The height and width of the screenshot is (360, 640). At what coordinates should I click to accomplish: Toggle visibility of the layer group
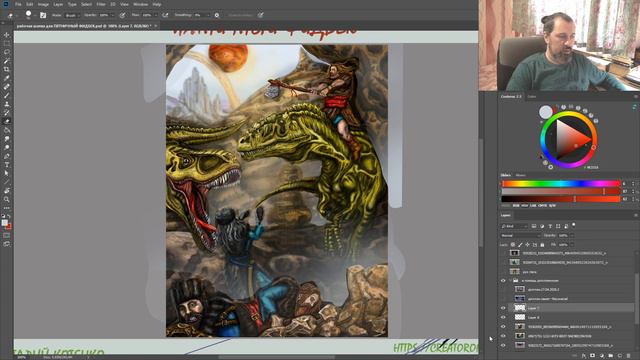pyautogui.click(x=503, y=281)
